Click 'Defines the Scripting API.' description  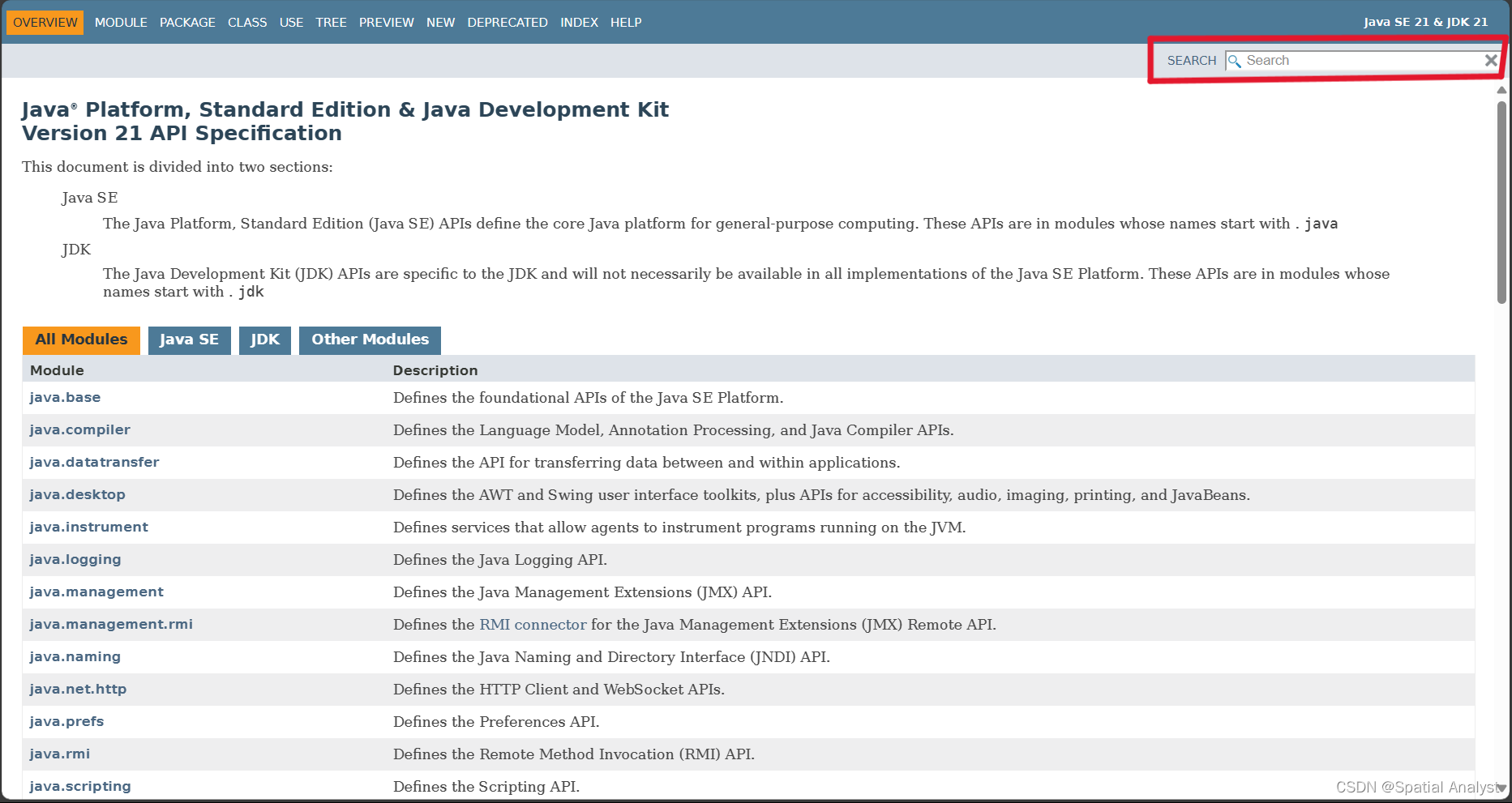[486, 787]
